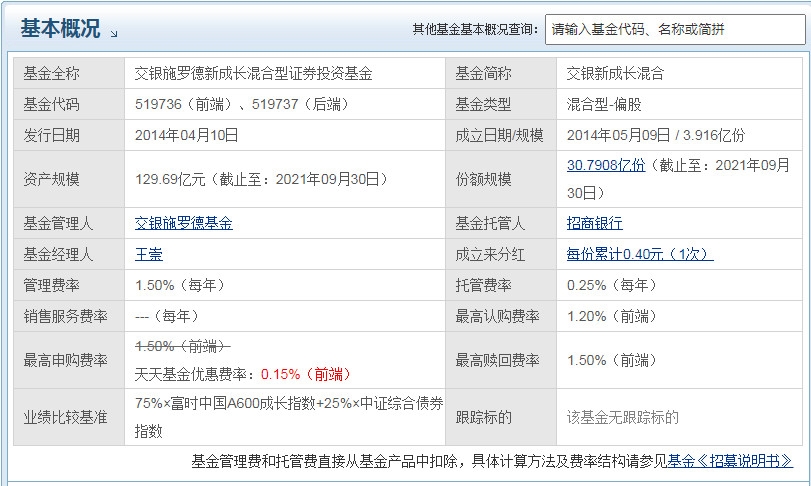Click the 基金类型 column label
Screen dimensions: 811x486
(483, 104)
